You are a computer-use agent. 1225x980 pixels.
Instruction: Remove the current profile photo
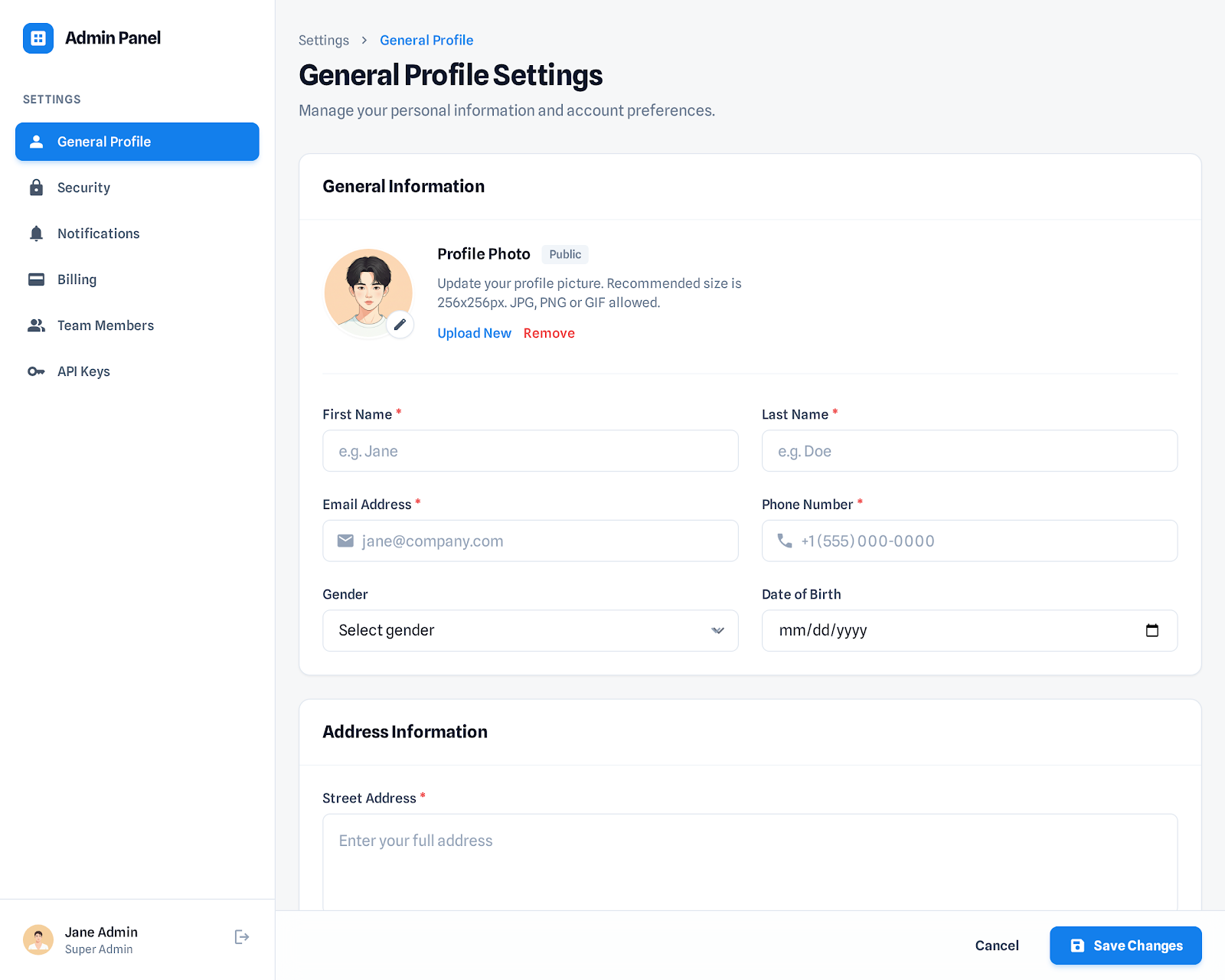click(x=549, y=333)
